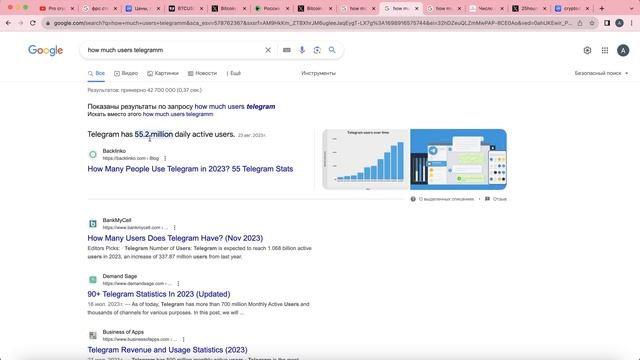640x360 pixels.
Task: Click the '55.2 million' highlighted text
Action: coord(154,134)
